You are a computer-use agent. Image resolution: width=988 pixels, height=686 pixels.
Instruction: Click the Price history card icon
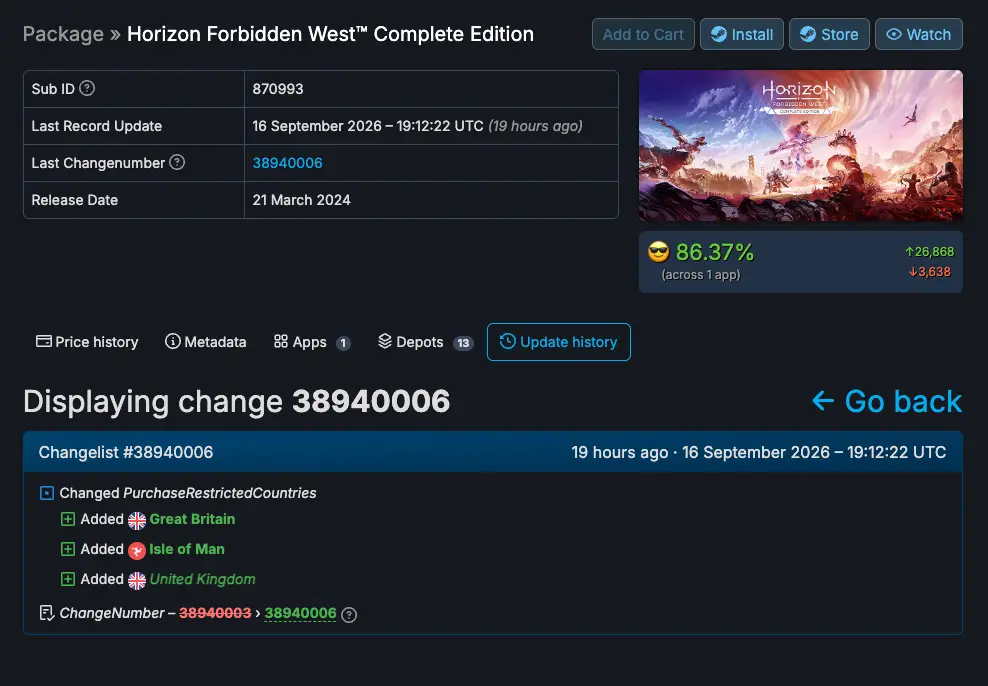tap(43, 341)
